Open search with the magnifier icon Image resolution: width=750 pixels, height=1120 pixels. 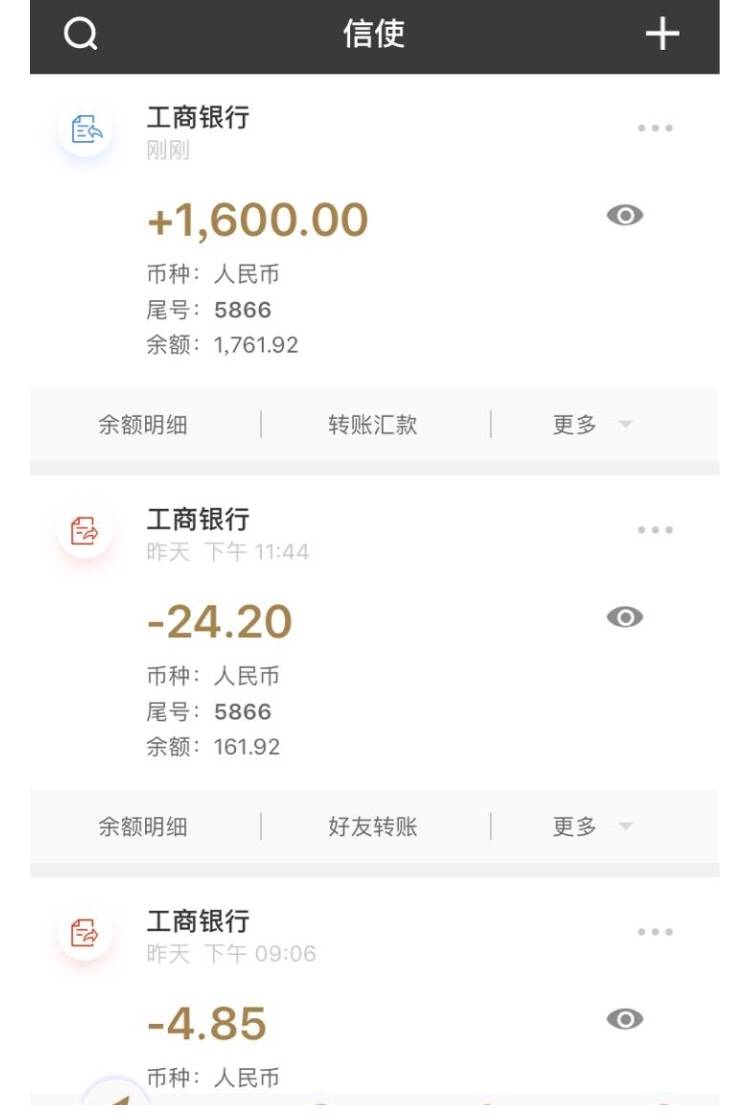click(x=81, y=33)
